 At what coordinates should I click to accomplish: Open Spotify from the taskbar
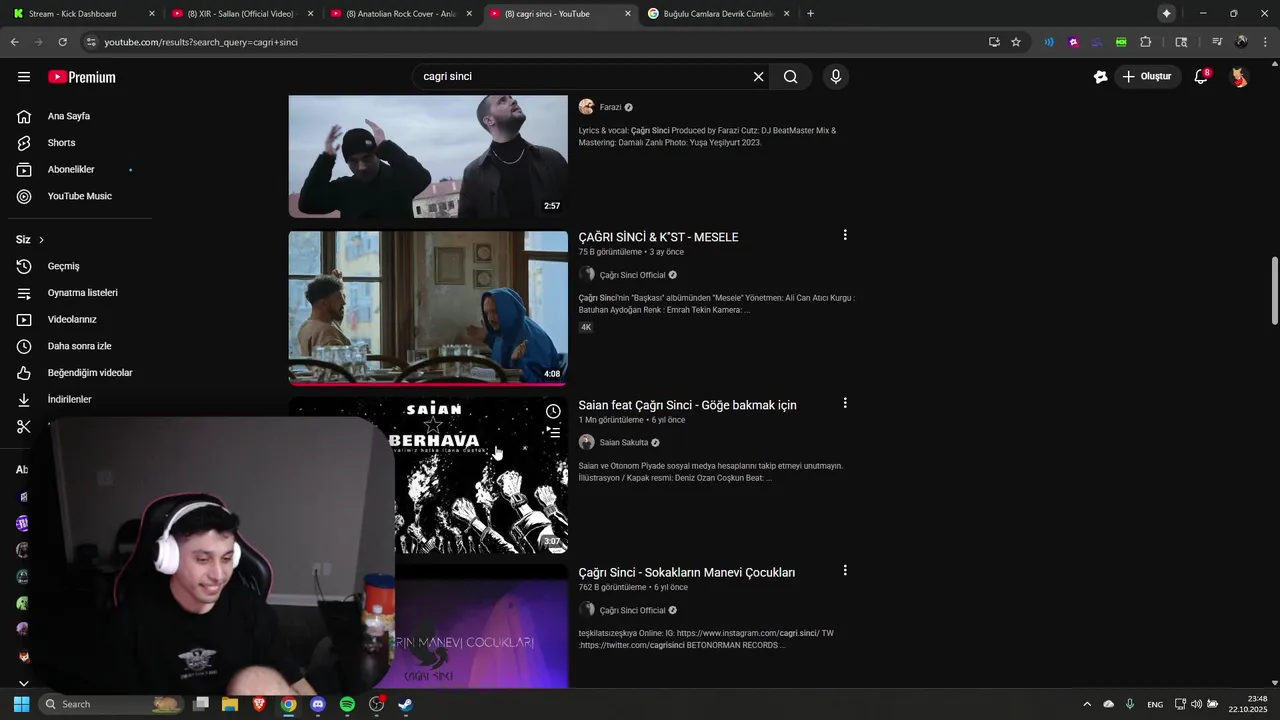347,704
